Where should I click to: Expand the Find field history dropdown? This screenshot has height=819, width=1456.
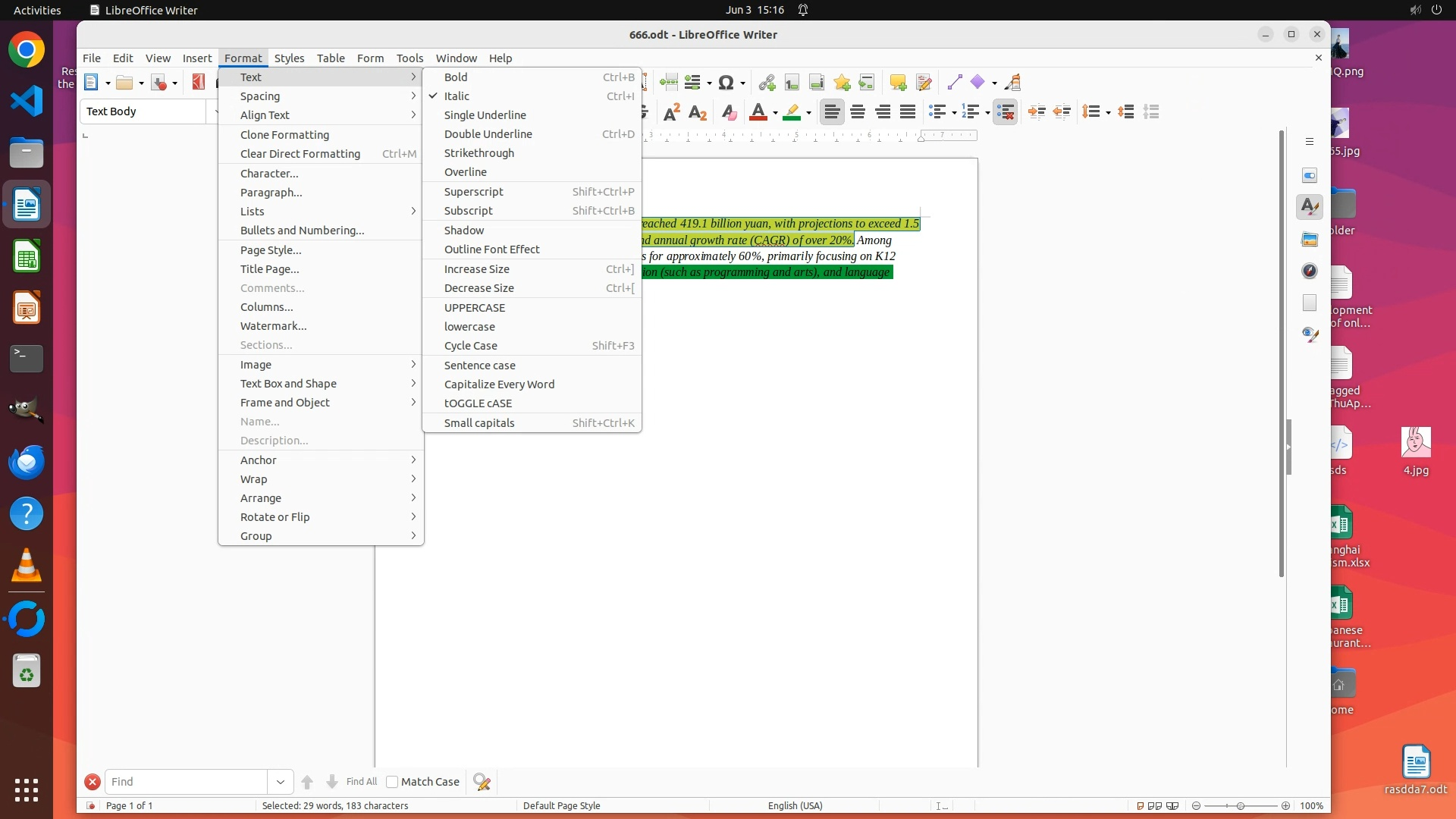(x=280, y=782)
